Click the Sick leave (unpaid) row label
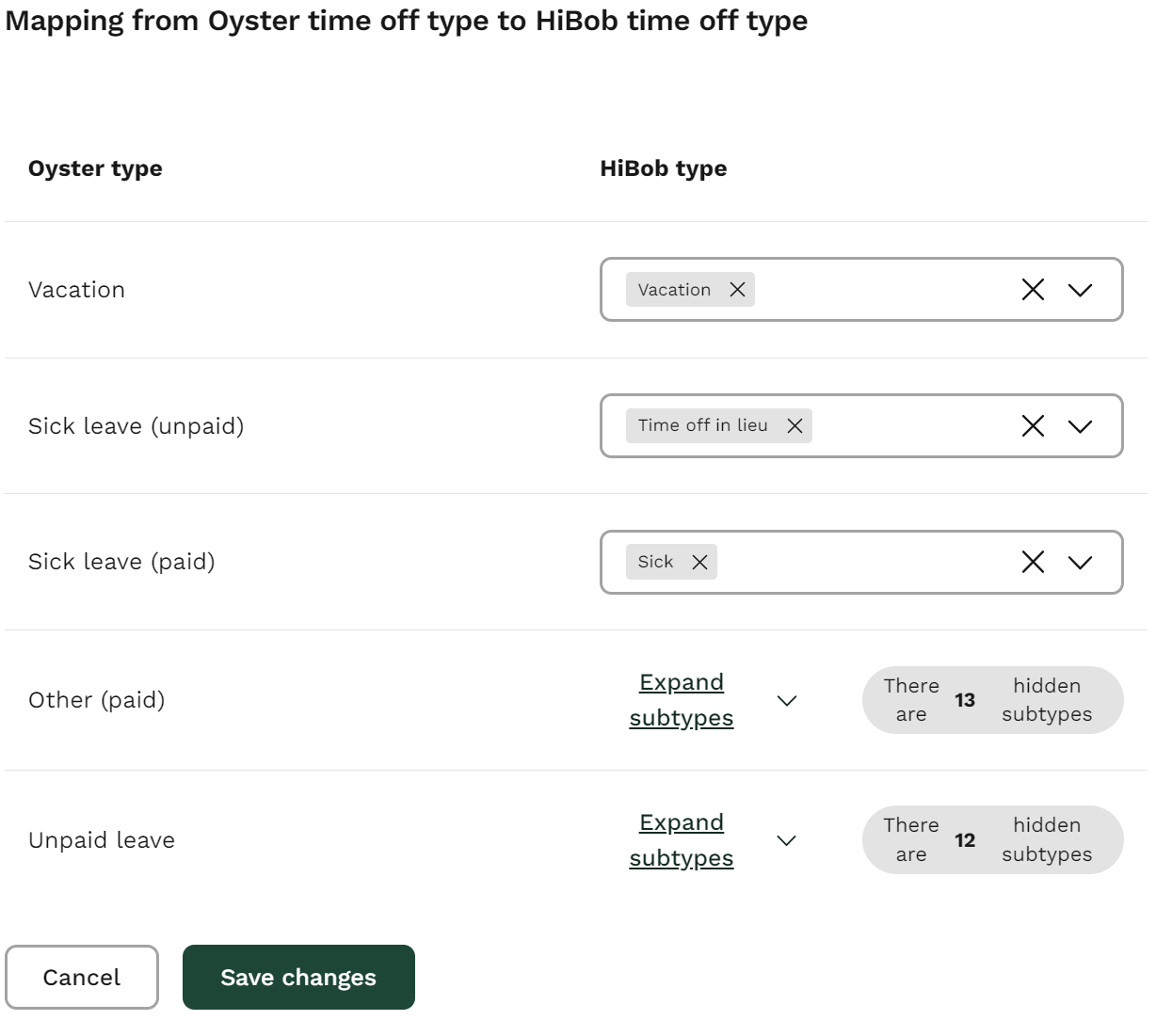This screenshot has height=1036, width=1156. click(136, 426)
